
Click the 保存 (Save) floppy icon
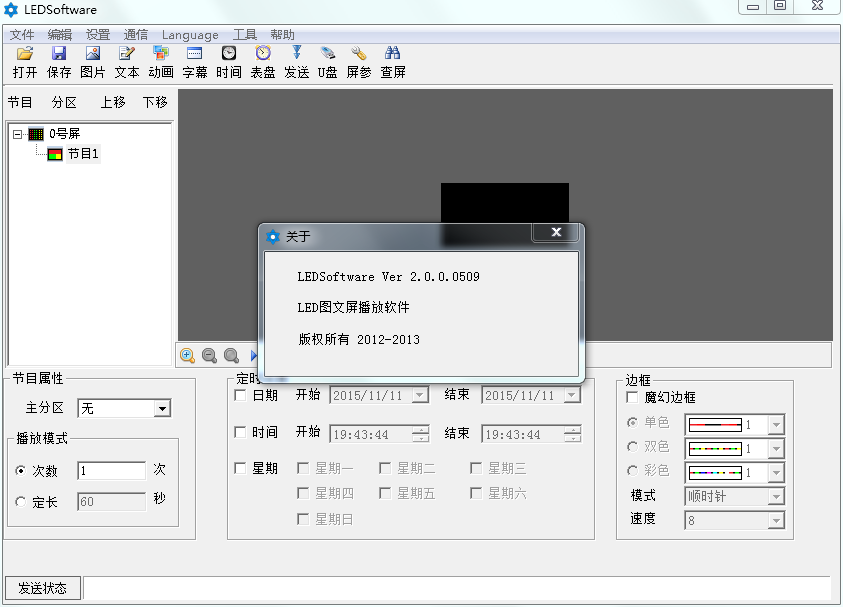tap(59, 53)
